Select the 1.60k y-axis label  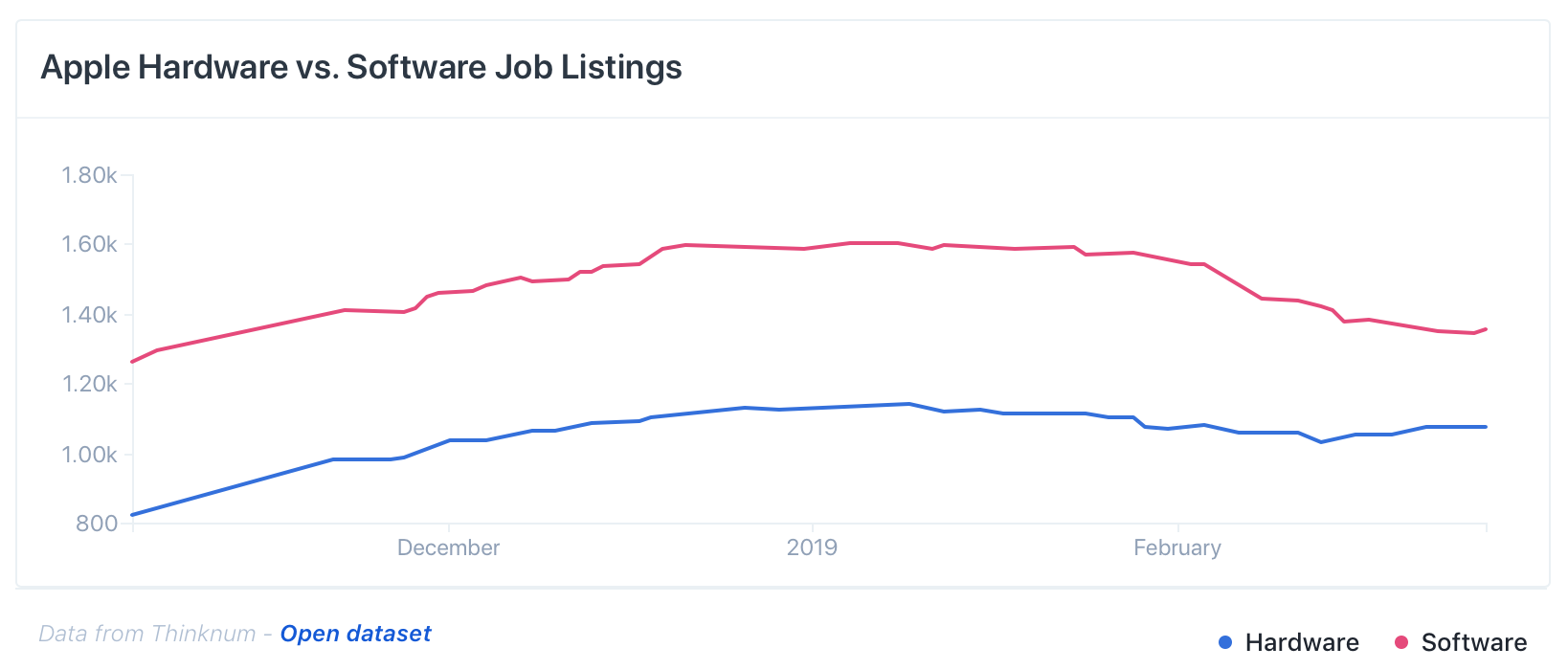point(89,245)
